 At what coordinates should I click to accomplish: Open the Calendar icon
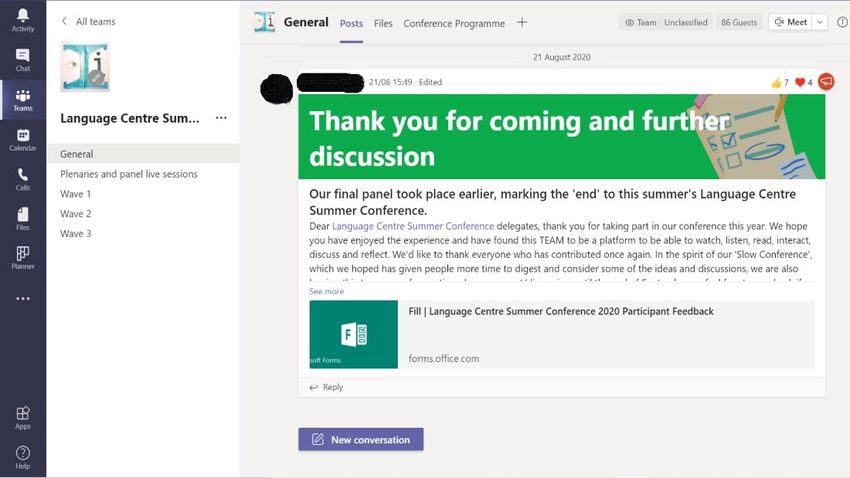(x=23, y=139)
